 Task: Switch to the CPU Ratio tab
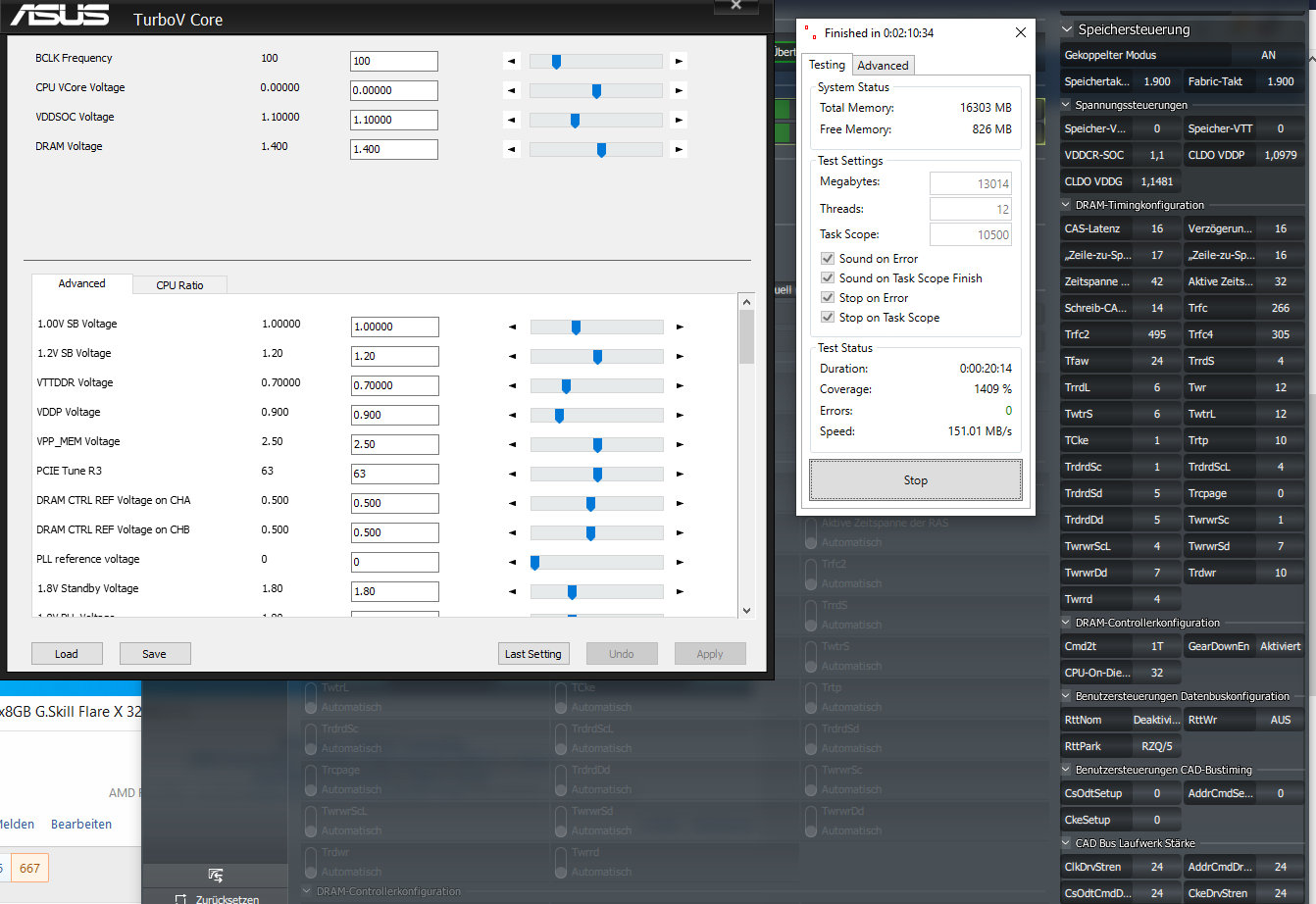180,285
